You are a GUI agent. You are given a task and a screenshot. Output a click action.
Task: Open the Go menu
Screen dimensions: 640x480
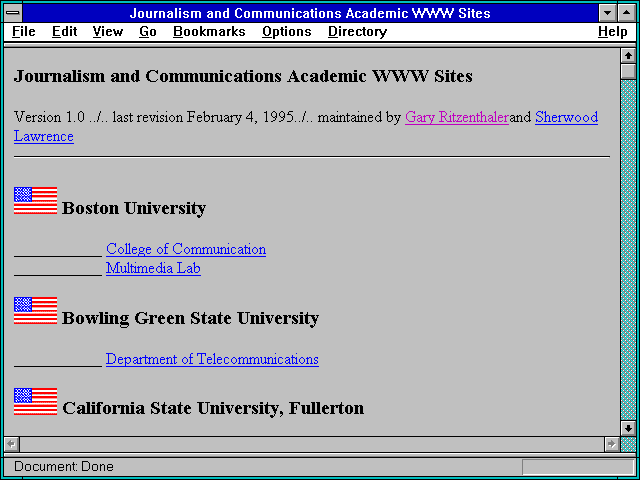coord(148,32)
